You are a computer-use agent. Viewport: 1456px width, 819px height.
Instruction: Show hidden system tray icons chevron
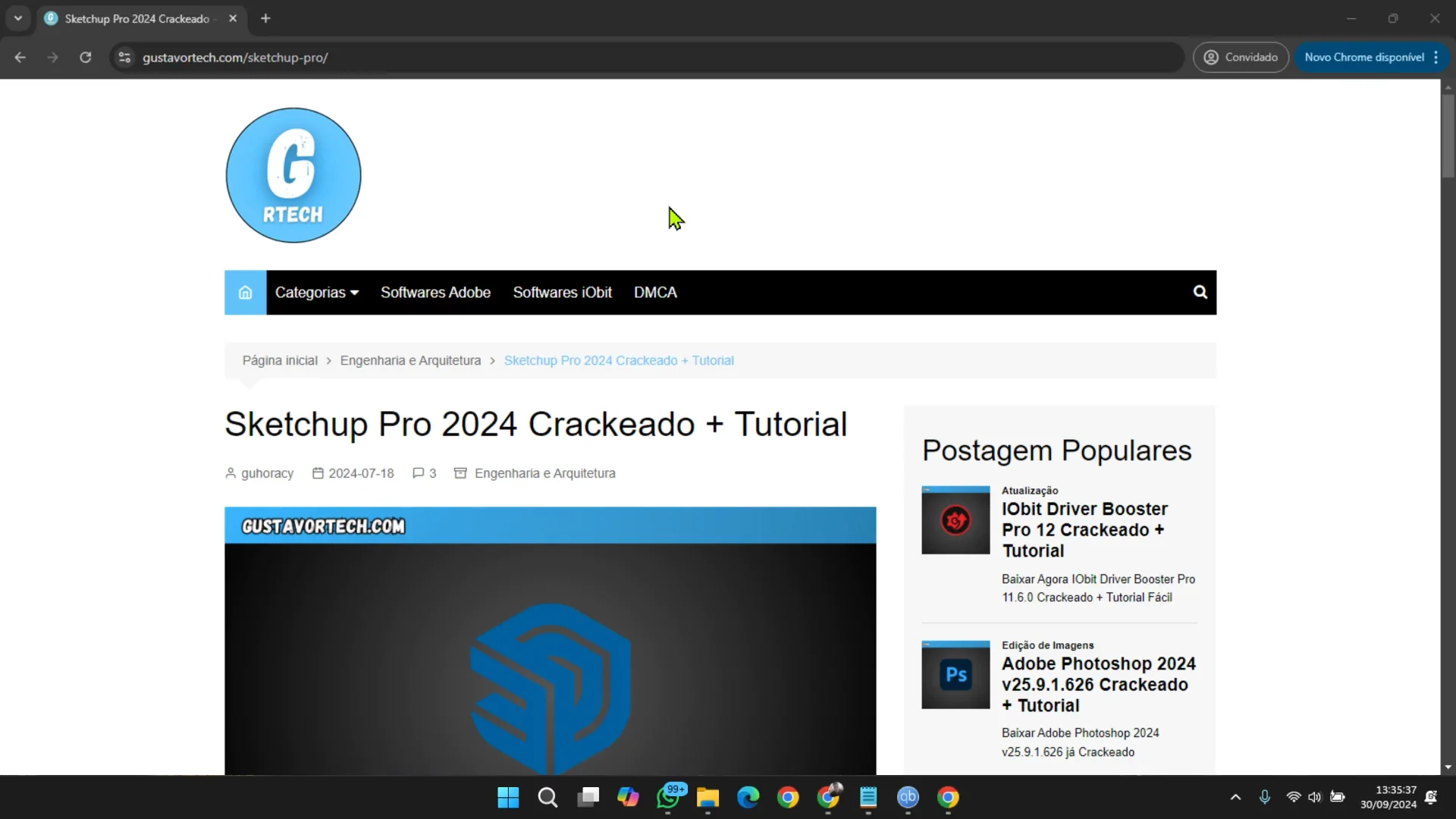coord(1235,797)
